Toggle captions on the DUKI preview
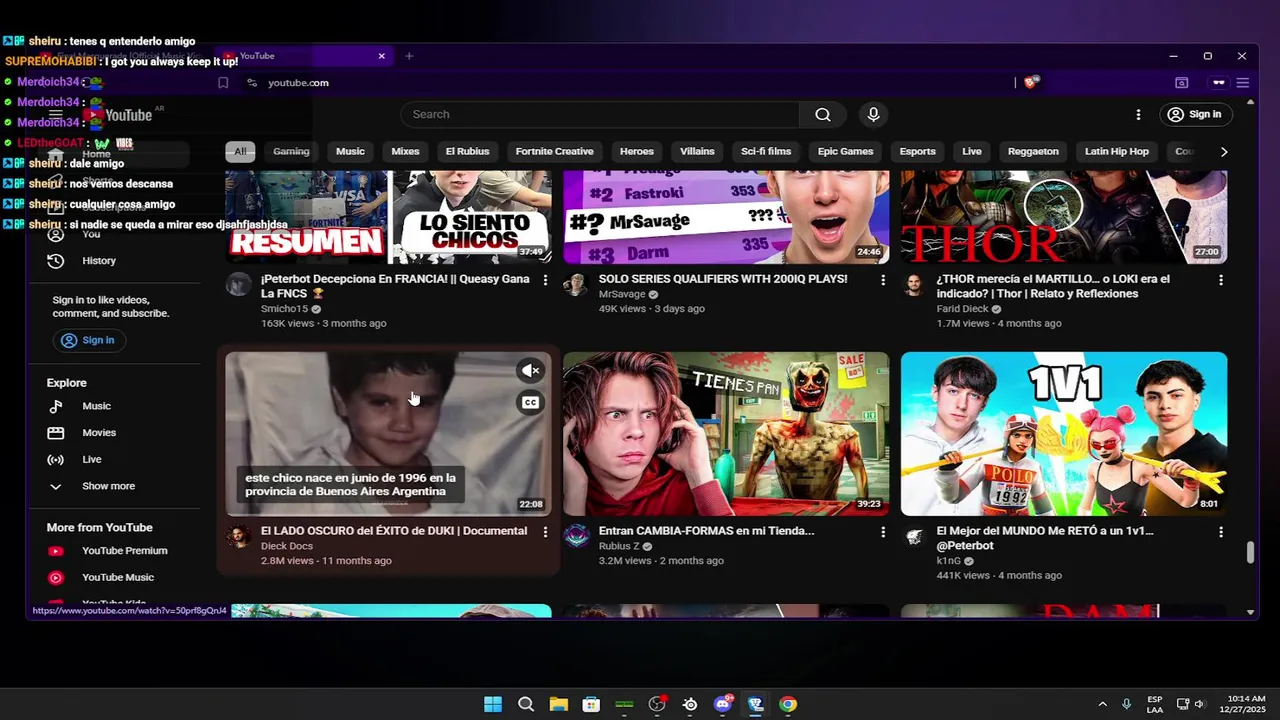Screen dimensions: 1280x720 (530, 402)
